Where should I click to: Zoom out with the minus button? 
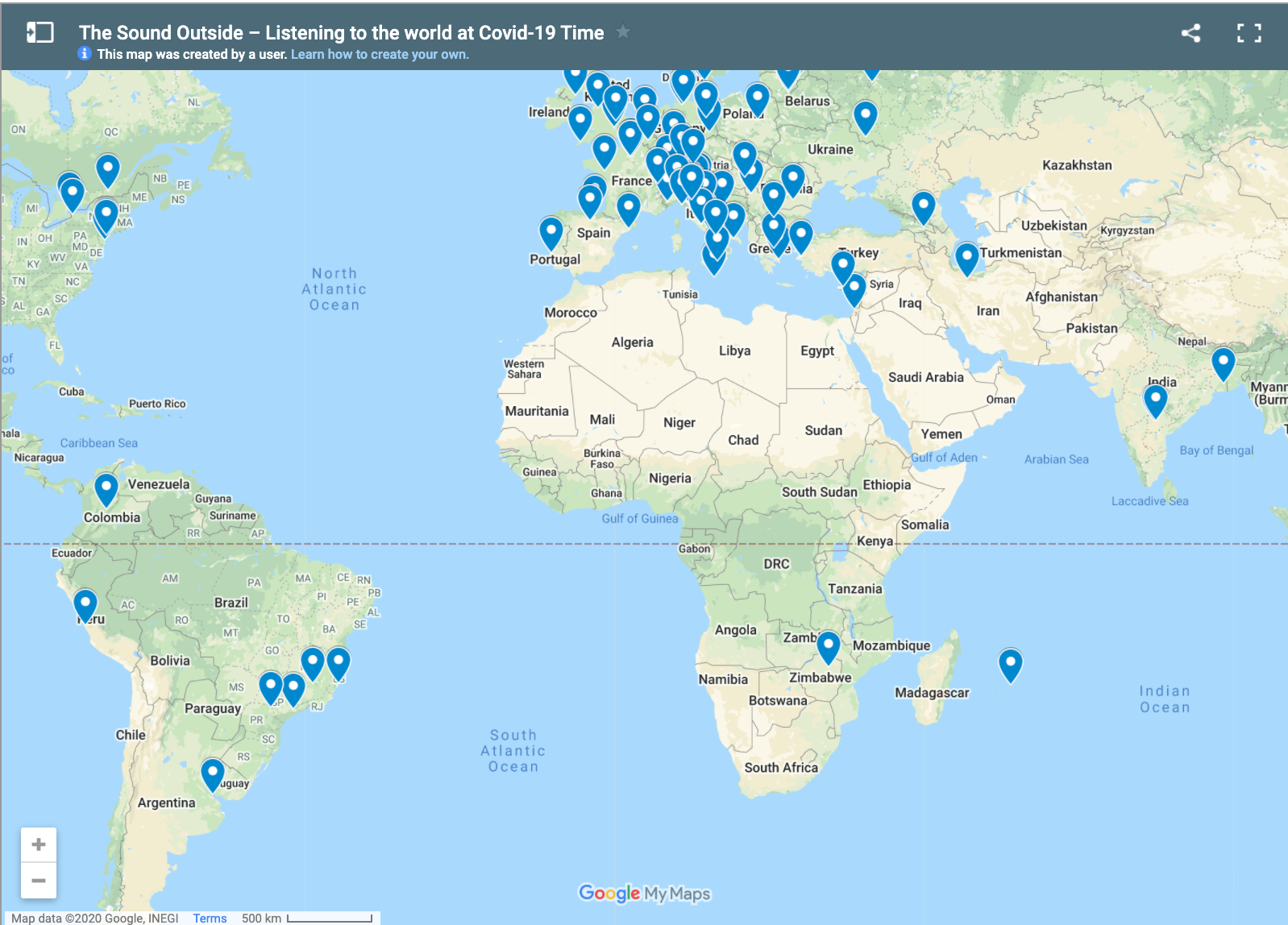pyautogui.click(x=39, y=881)
